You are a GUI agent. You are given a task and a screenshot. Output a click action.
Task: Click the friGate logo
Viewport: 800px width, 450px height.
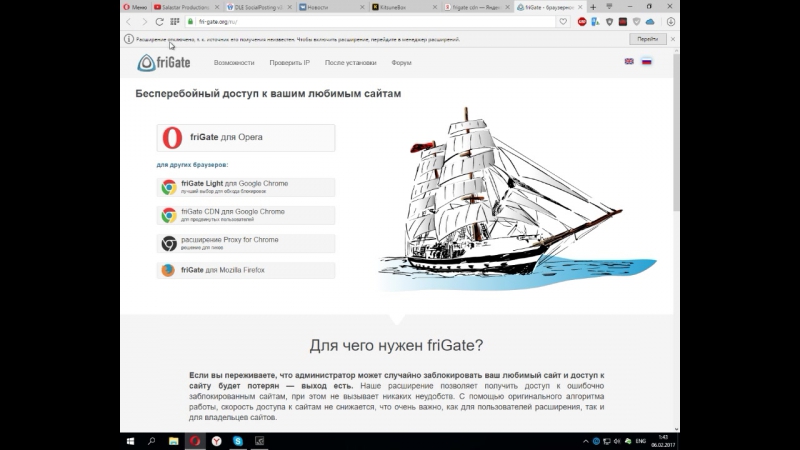(x=164, y=63)
